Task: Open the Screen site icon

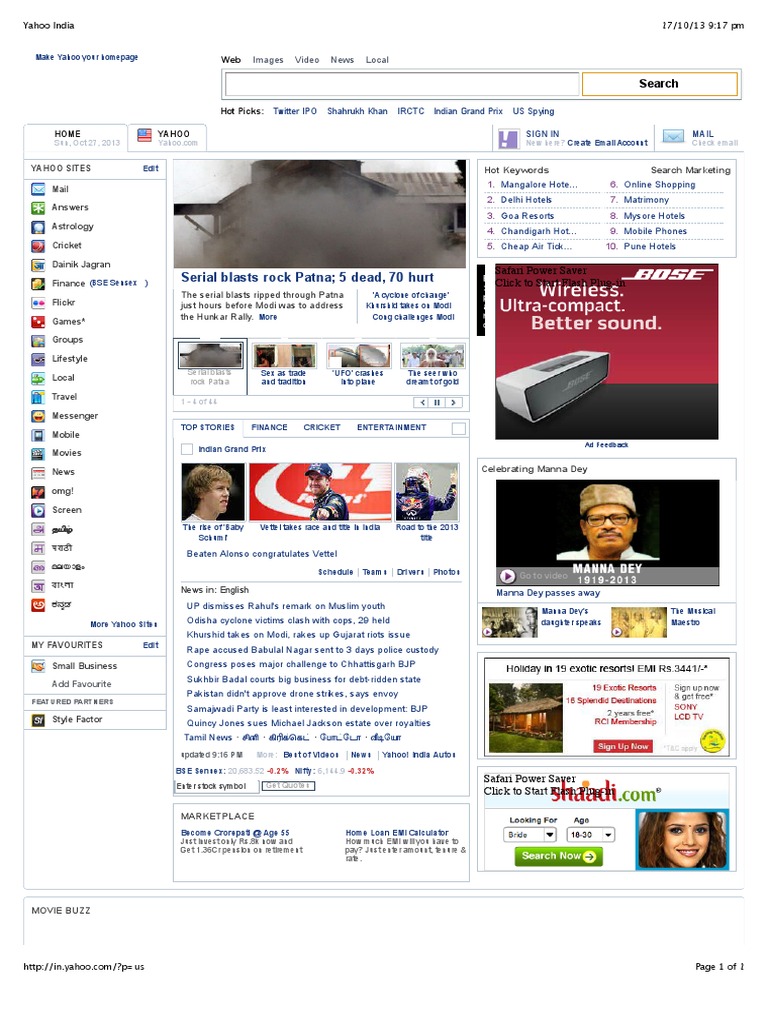Action: point(38,510)
